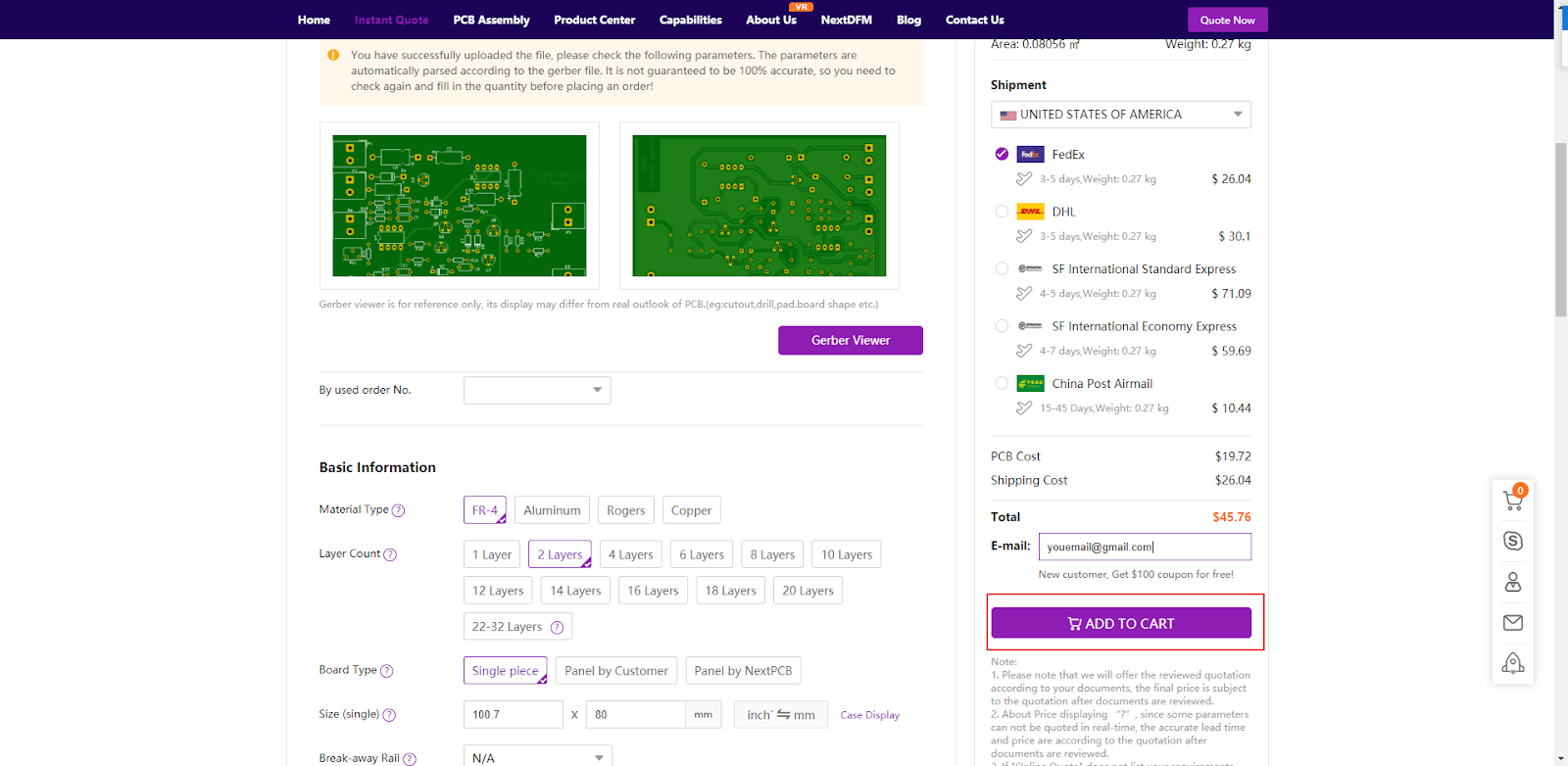Open the shipment country dropdown
The width and height of the screenshot is (1568, 766).
pyautogui.click(x=1120, y=115)
